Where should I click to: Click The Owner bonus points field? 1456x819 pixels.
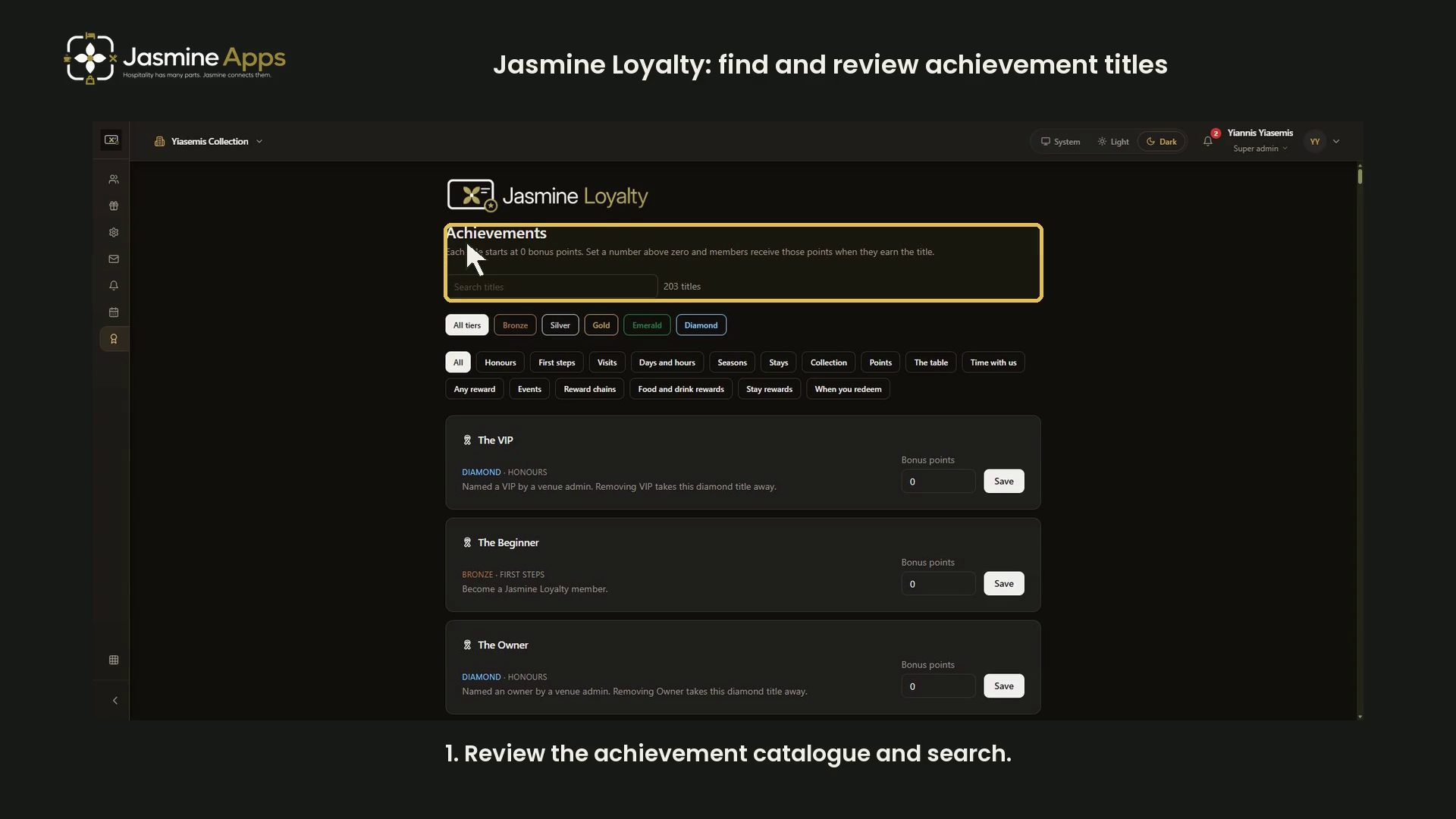[x=939, y=686]
